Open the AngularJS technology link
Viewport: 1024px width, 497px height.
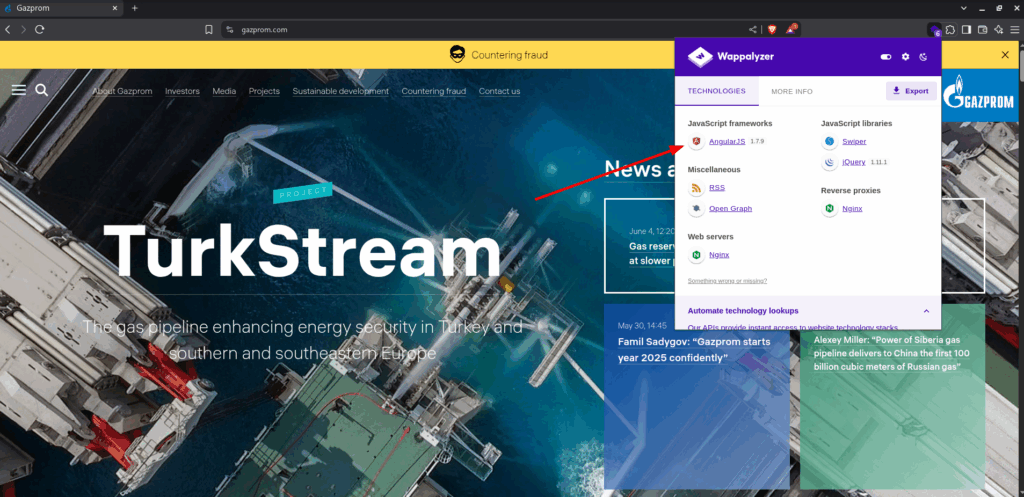pyautogui.click(x=727, y=141)
